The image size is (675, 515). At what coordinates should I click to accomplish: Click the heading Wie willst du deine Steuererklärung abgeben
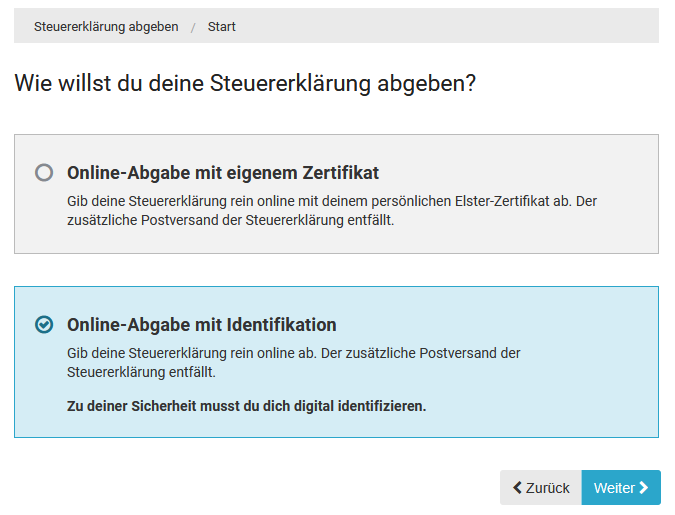245,84
